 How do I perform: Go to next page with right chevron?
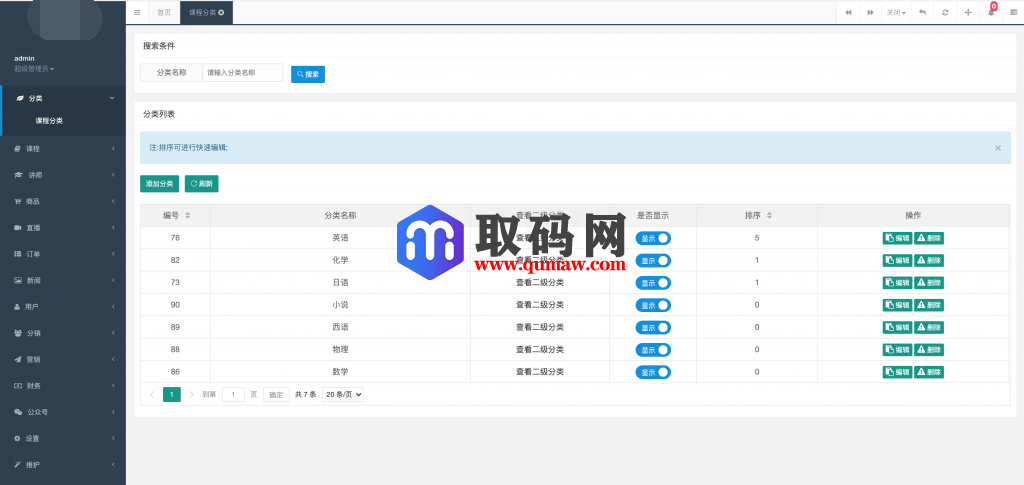(191, 394)
